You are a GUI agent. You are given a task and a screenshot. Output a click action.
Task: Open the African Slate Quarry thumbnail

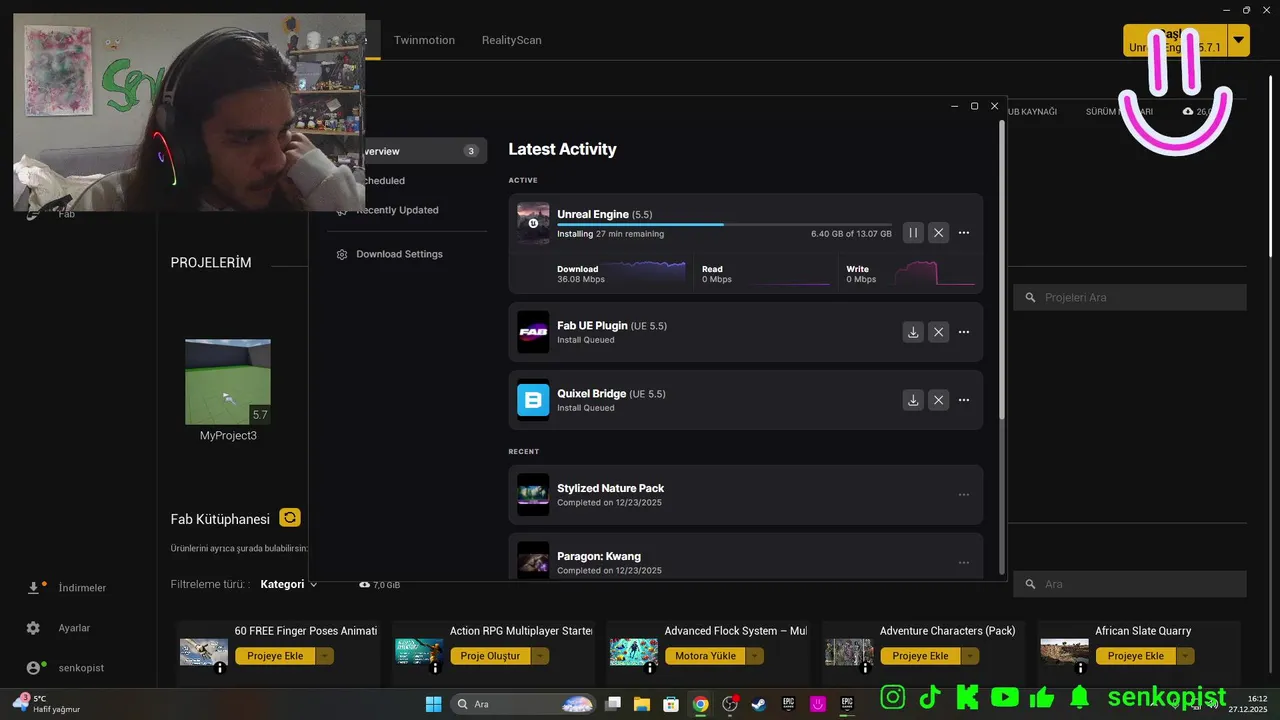(1064, 652)
